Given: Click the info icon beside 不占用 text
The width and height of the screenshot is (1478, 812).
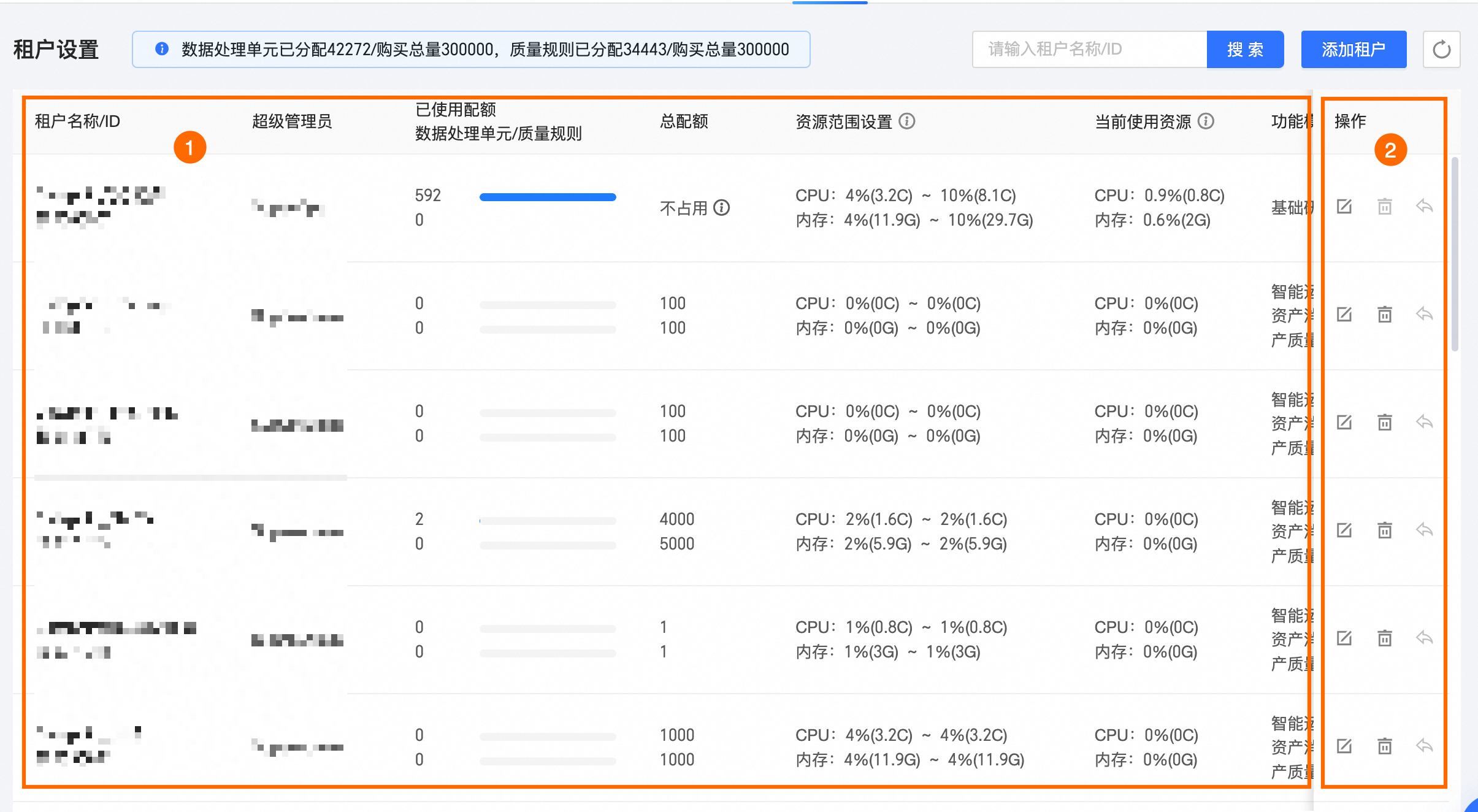Looking at the screenshot, I should [x=722, y=208].
